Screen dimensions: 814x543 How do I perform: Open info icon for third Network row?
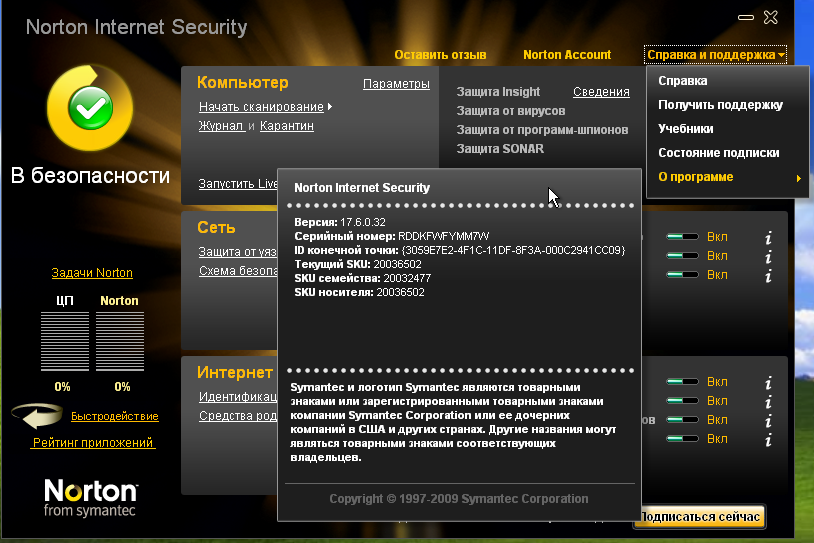768,275
